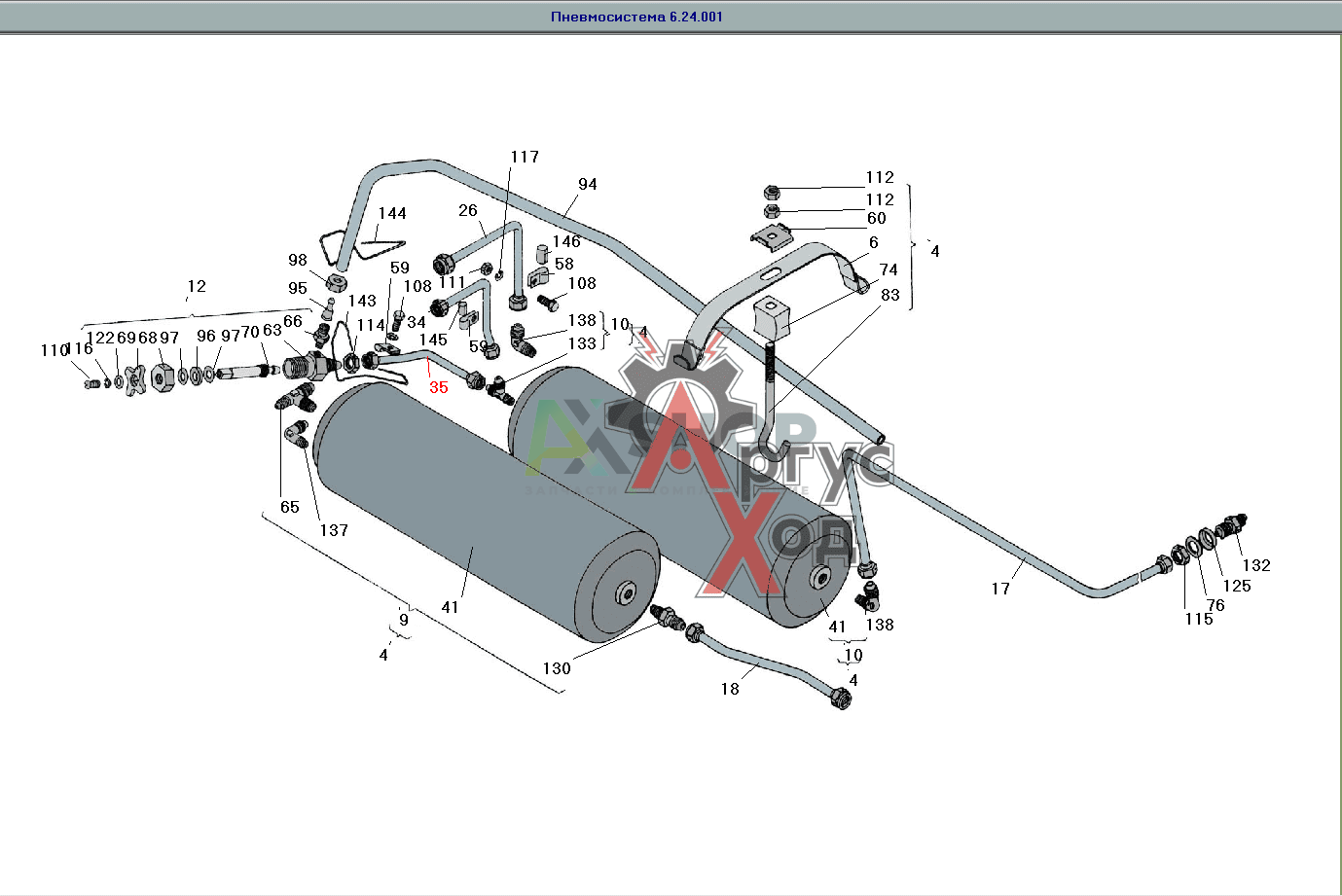This screenshot has height=896, width=1342.
Task: Select part number 83 label
Action: coord(890,295)
